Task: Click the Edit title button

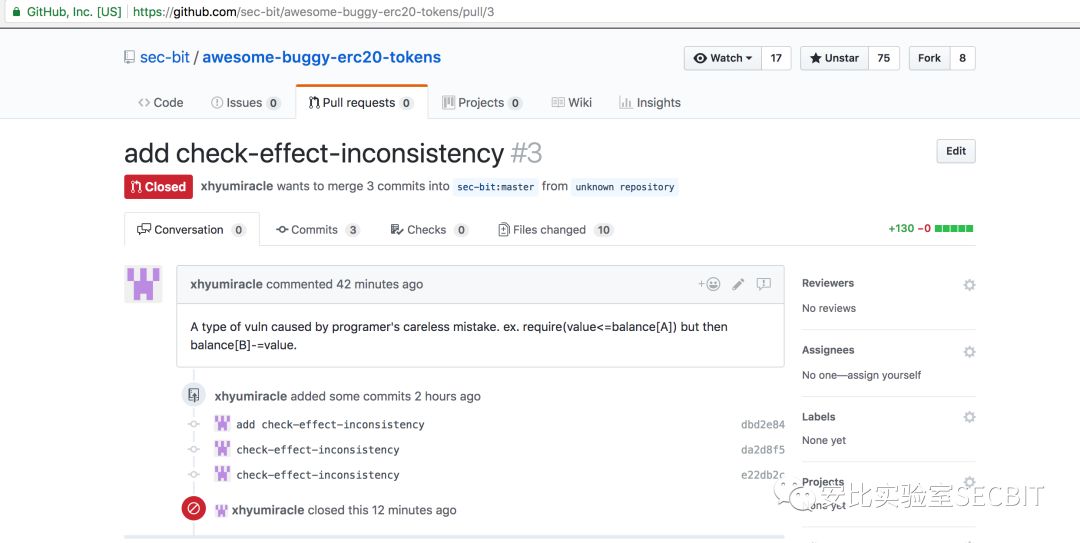Action: tap(956, 151)
